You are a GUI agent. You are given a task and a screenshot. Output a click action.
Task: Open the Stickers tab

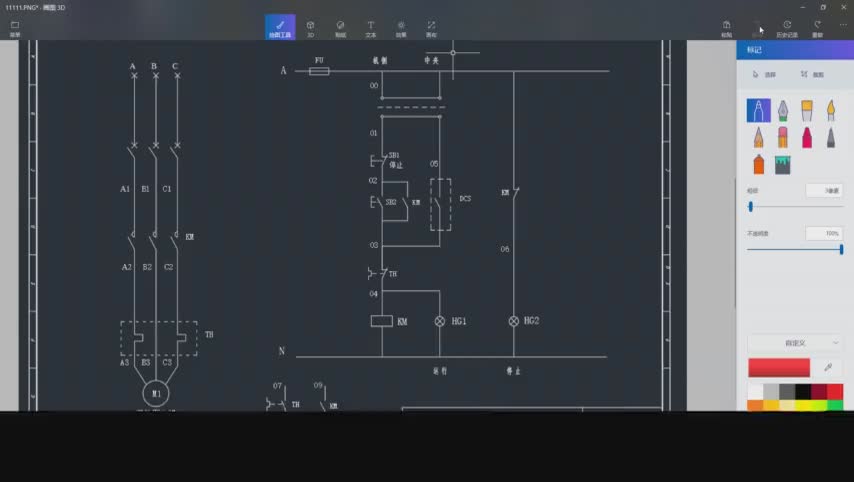(340, 28)
